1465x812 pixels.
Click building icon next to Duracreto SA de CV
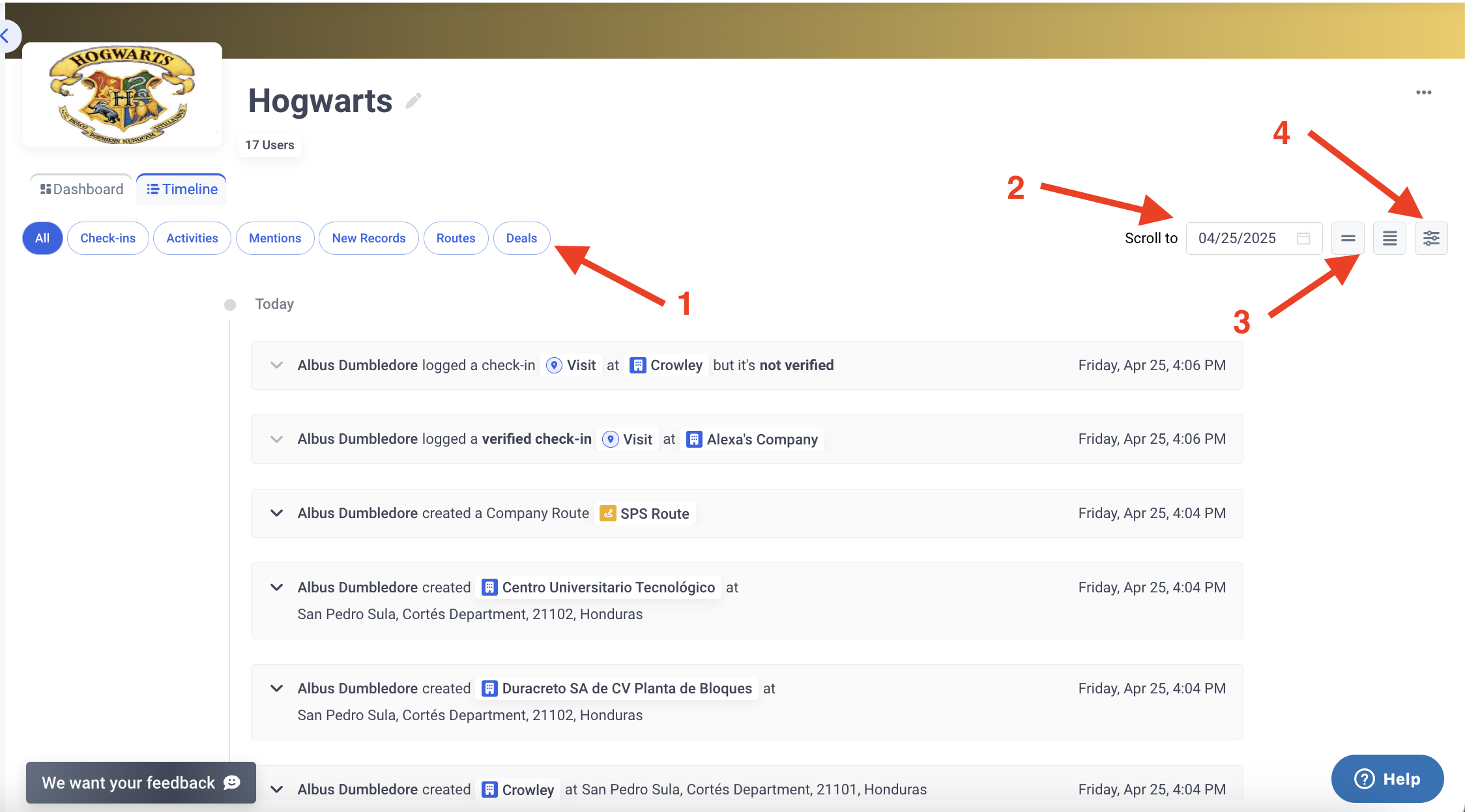[x=489, y=688]
